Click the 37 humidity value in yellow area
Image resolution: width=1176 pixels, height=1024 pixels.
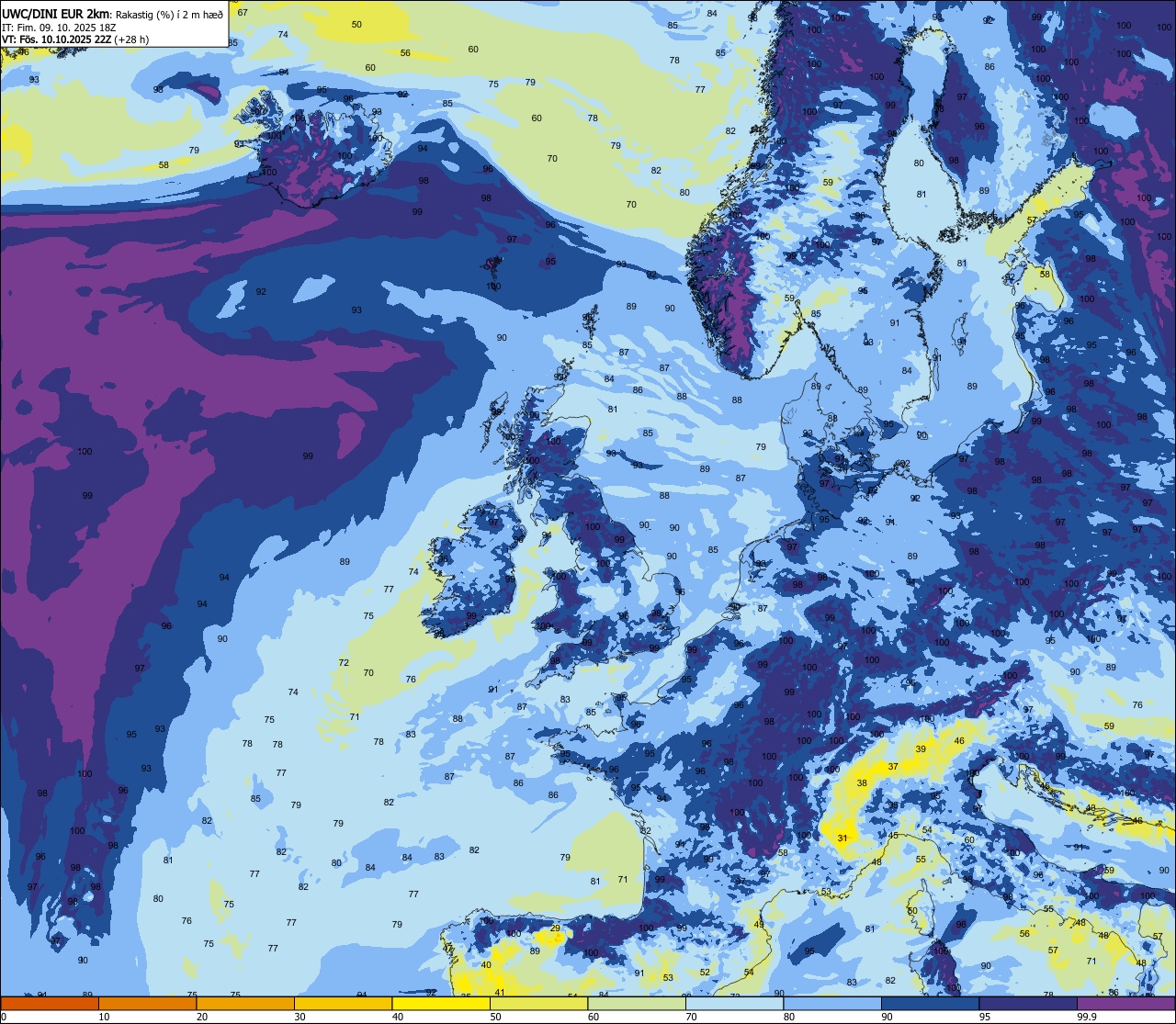(x=893, y=766)
